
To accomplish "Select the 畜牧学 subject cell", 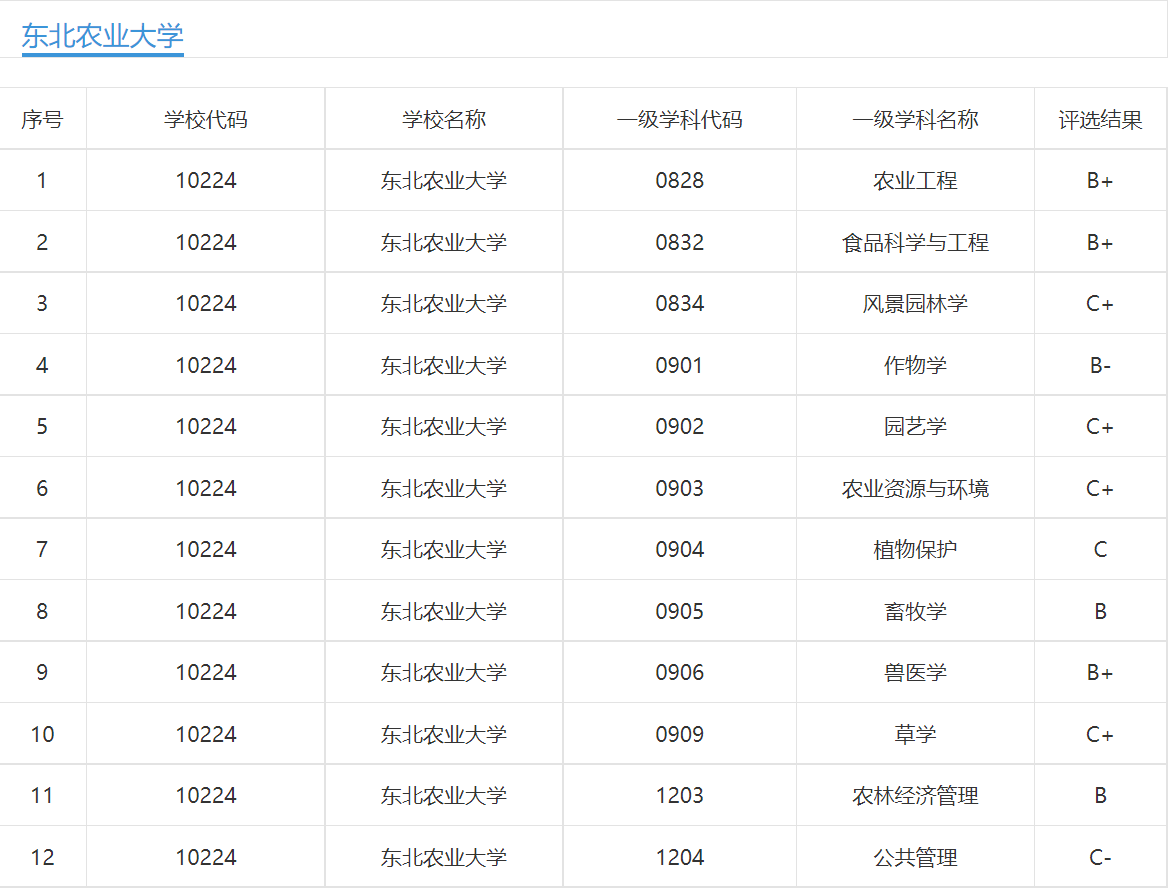I will (x=916, y=611).
